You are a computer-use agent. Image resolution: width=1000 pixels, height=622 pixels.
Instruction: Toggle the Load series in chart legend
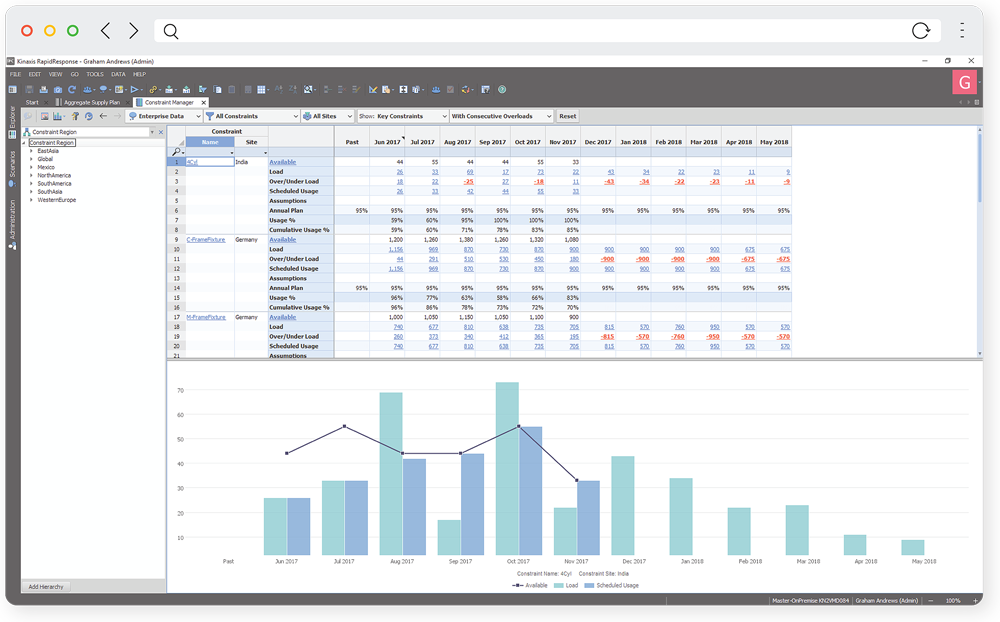click(567, 585)
